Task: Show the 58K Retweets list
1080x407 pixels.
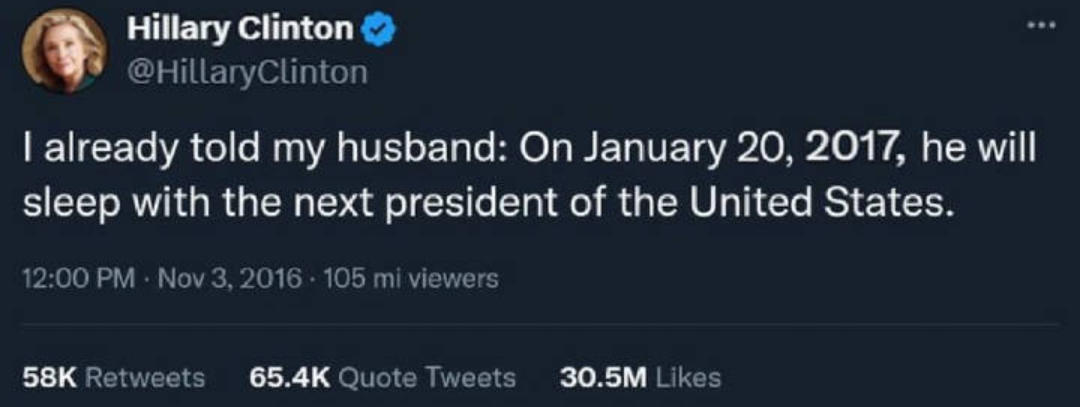Action: point(113,377)
